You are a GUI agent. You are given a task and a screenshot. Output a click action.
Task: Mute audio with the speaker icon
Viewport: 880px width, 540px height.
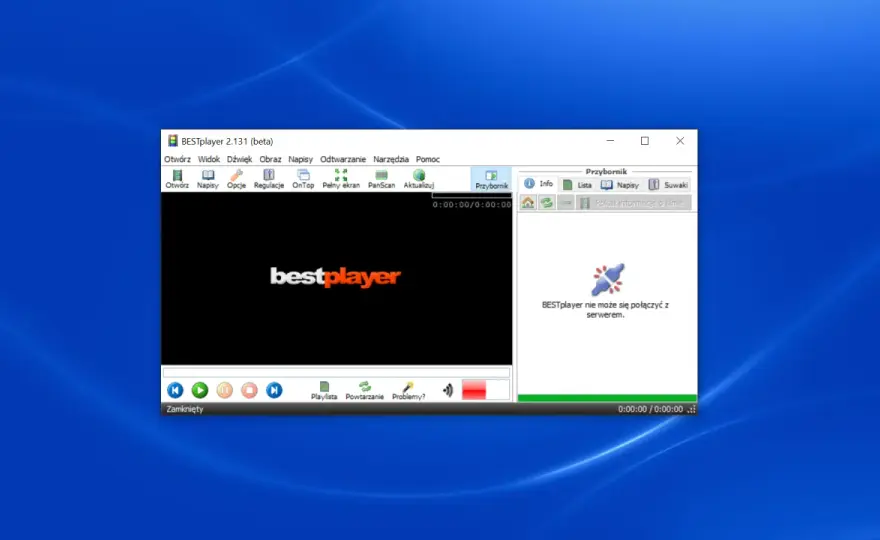click(447, 390)
